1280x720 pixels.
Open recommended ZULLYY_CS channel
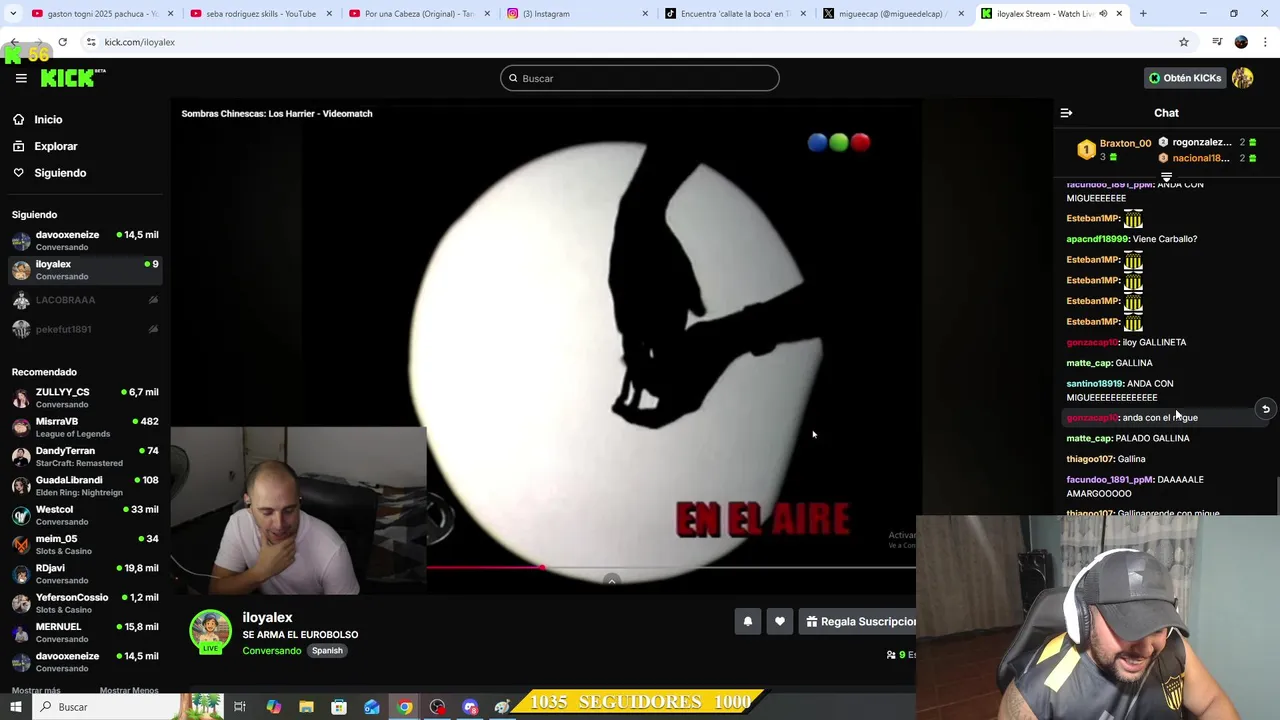coord(84,398)
